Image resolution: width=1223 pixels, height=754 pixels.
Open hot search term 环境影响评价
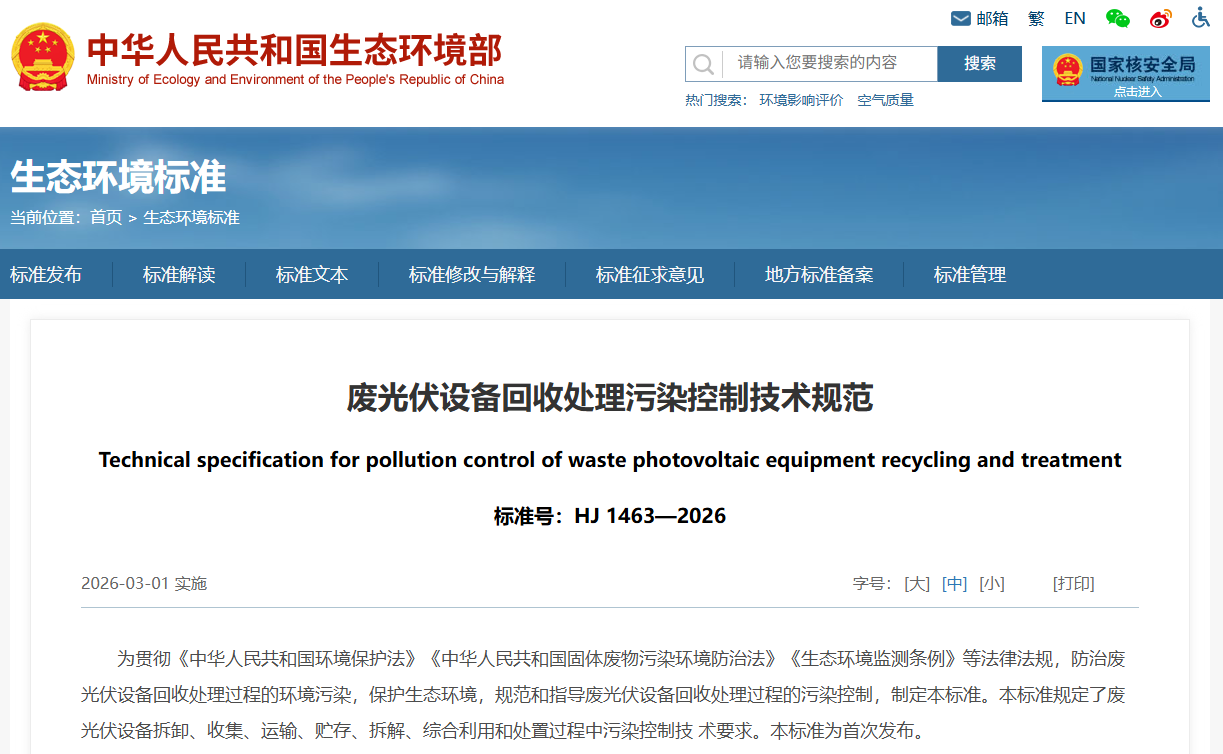[801, 100]
